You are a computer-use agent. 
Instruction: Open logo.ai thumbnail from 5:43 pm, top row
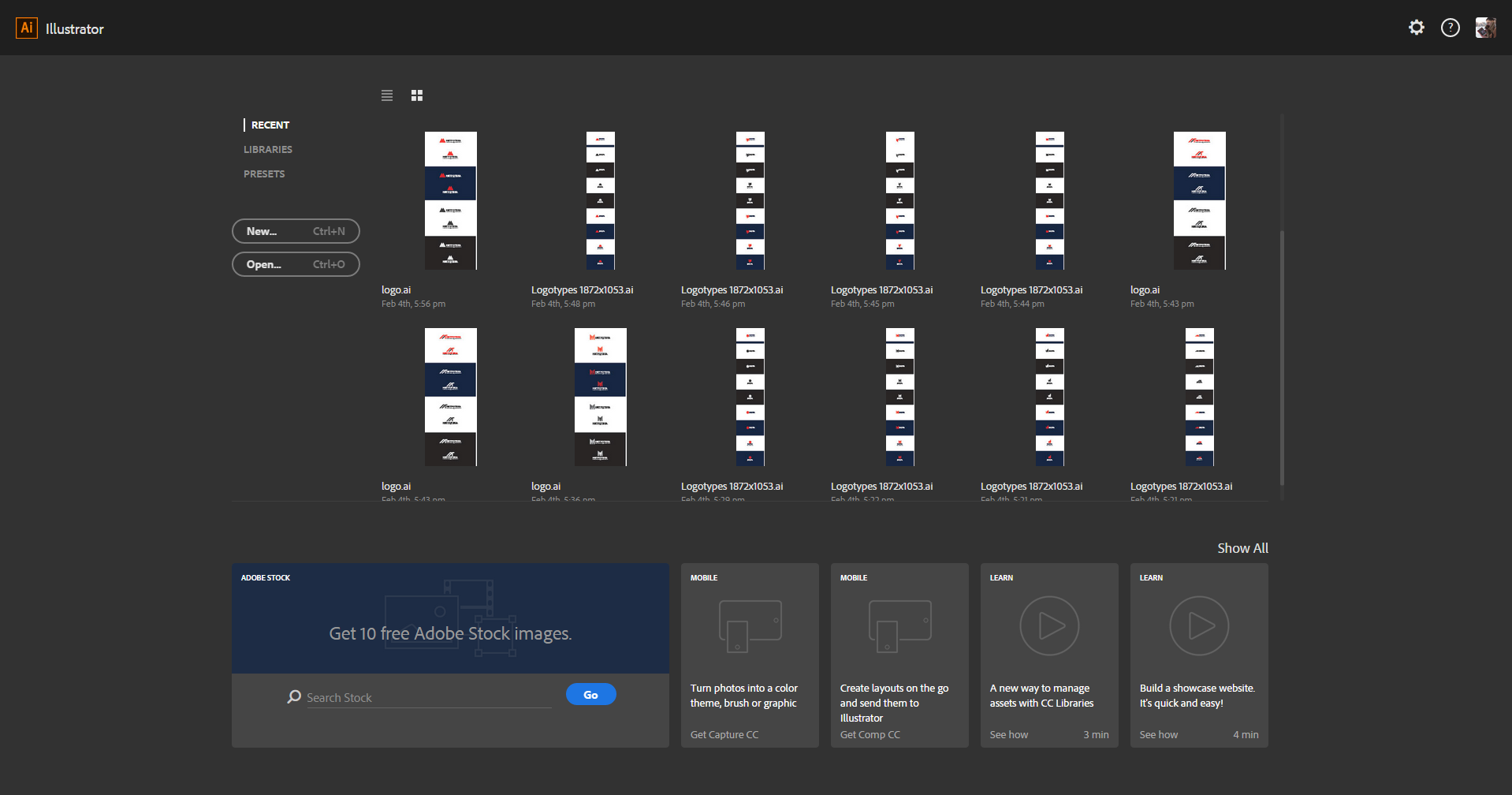click(x=1199, y=200)
